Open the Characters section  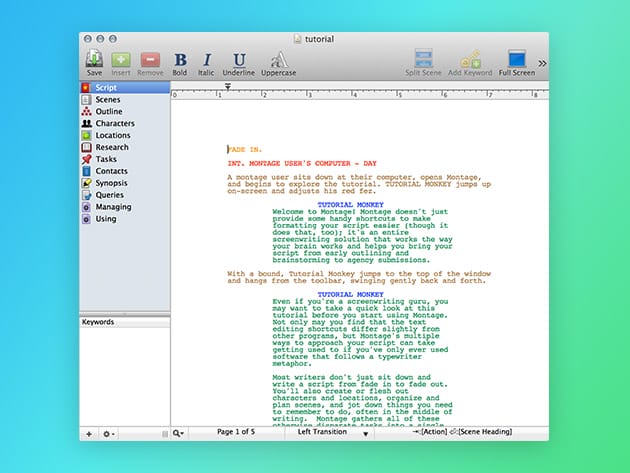(125, 123)
